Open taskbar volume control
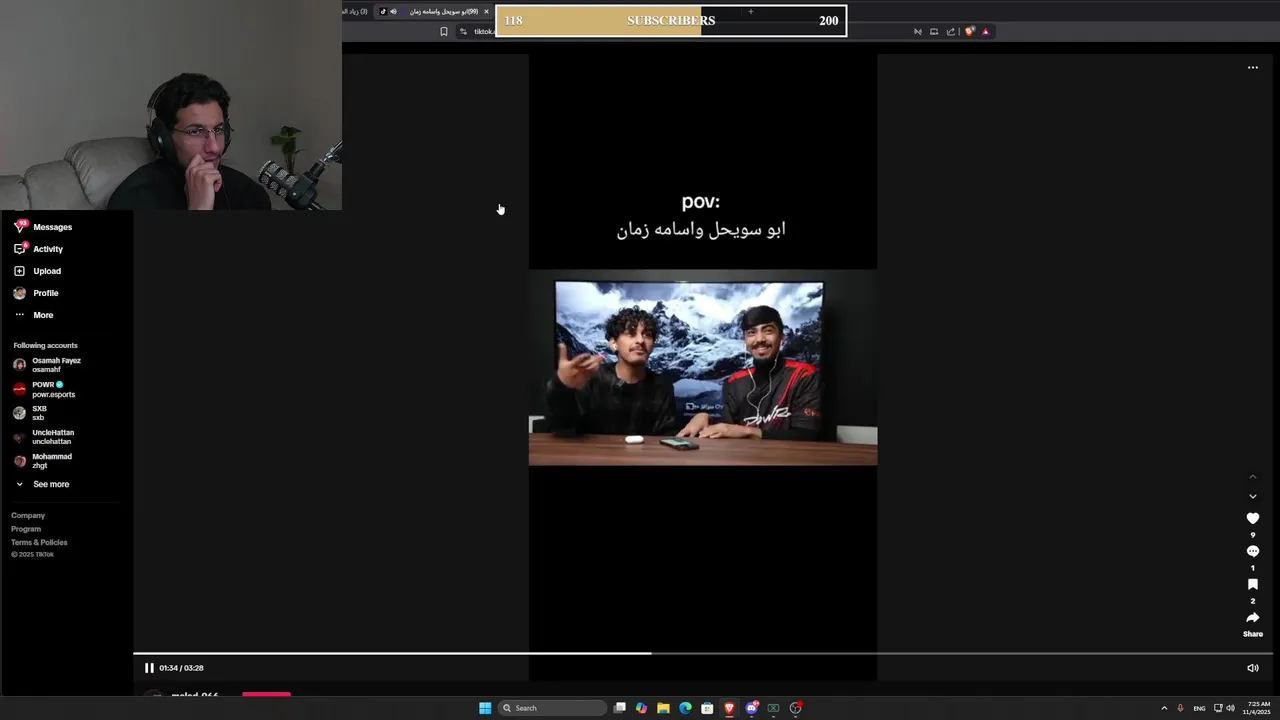The image size is (1280, 720). click(1230, 708)
